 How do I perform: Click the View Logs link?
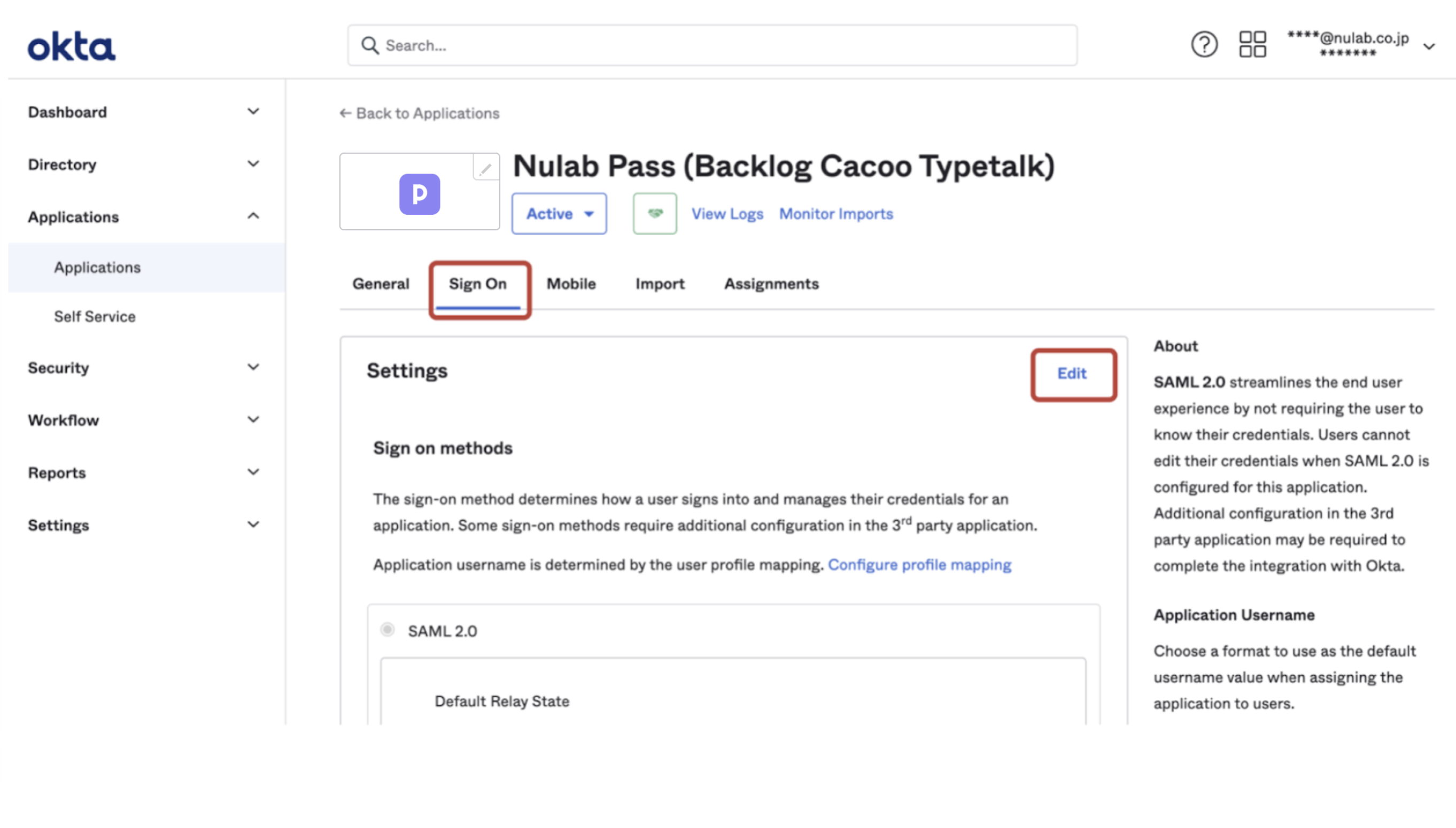tap(726, 214)
